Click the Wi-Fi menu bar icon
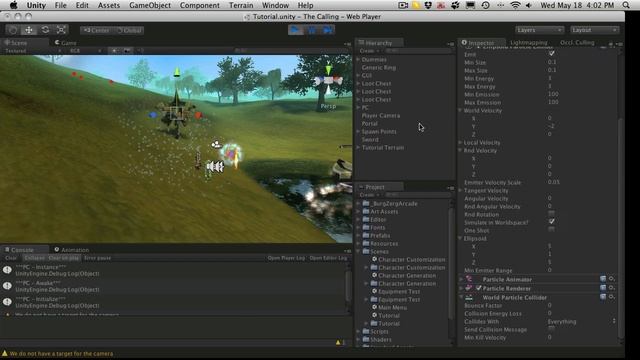 tap(516, 5)
